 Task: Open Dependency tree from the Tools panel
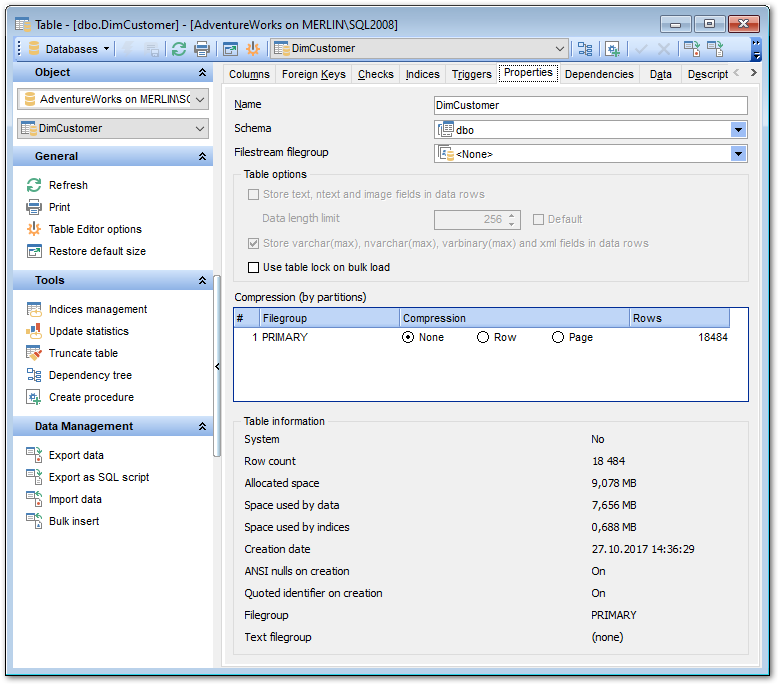90,375
